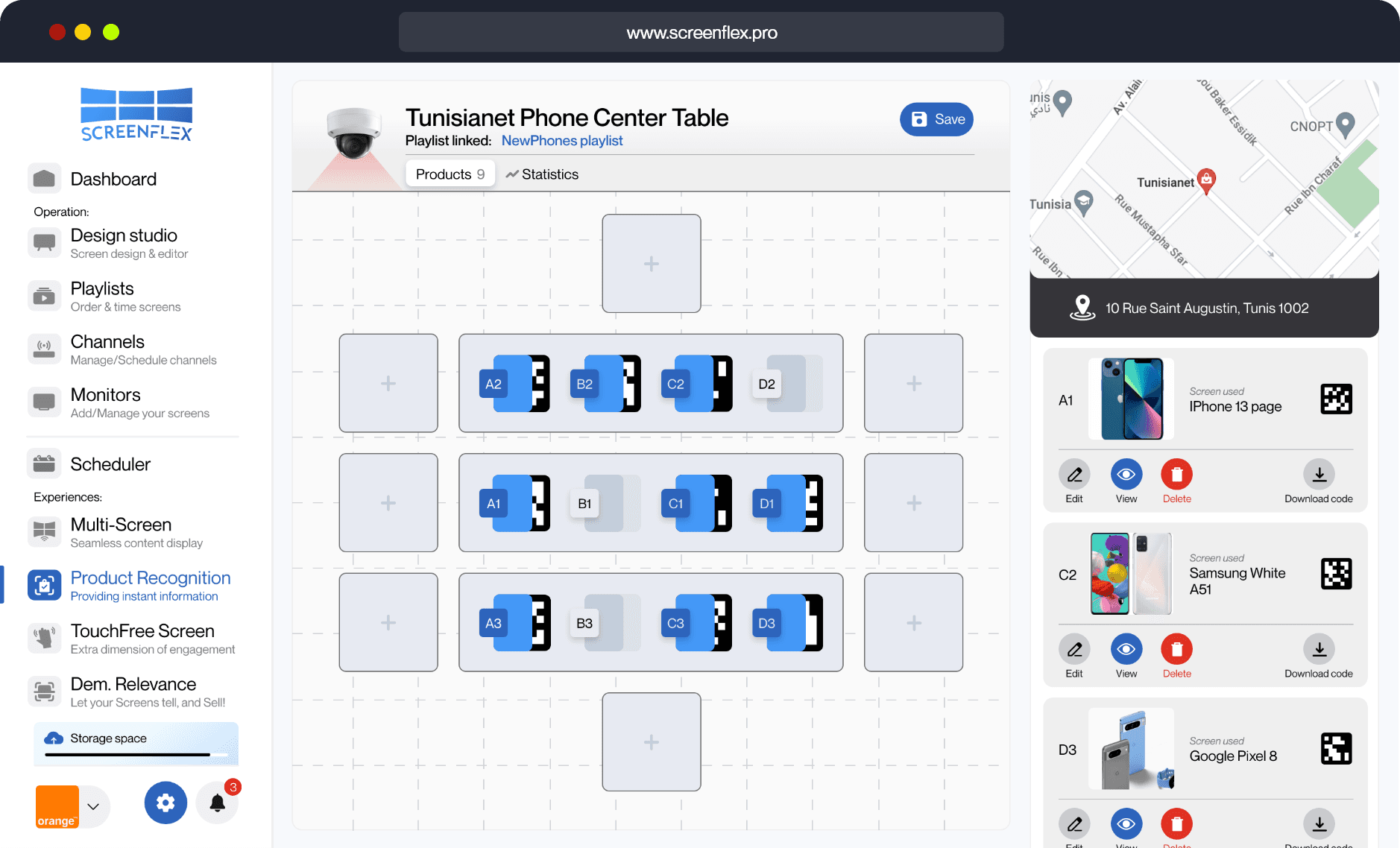Switch to the Statistics tab
Viewport: 1400px width, 848px height.
point(542,174)
